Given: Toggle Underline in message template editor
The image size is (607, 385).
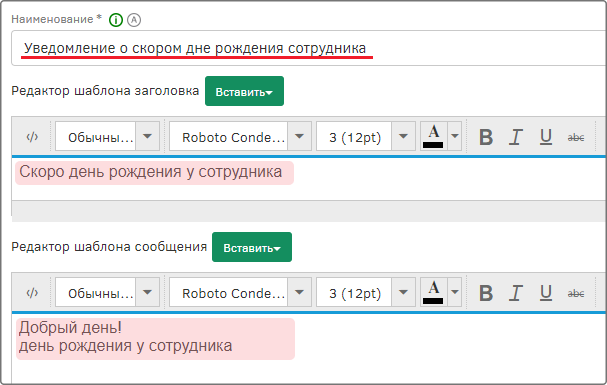Looking at the screenshot, I should [x=546, y=293].
